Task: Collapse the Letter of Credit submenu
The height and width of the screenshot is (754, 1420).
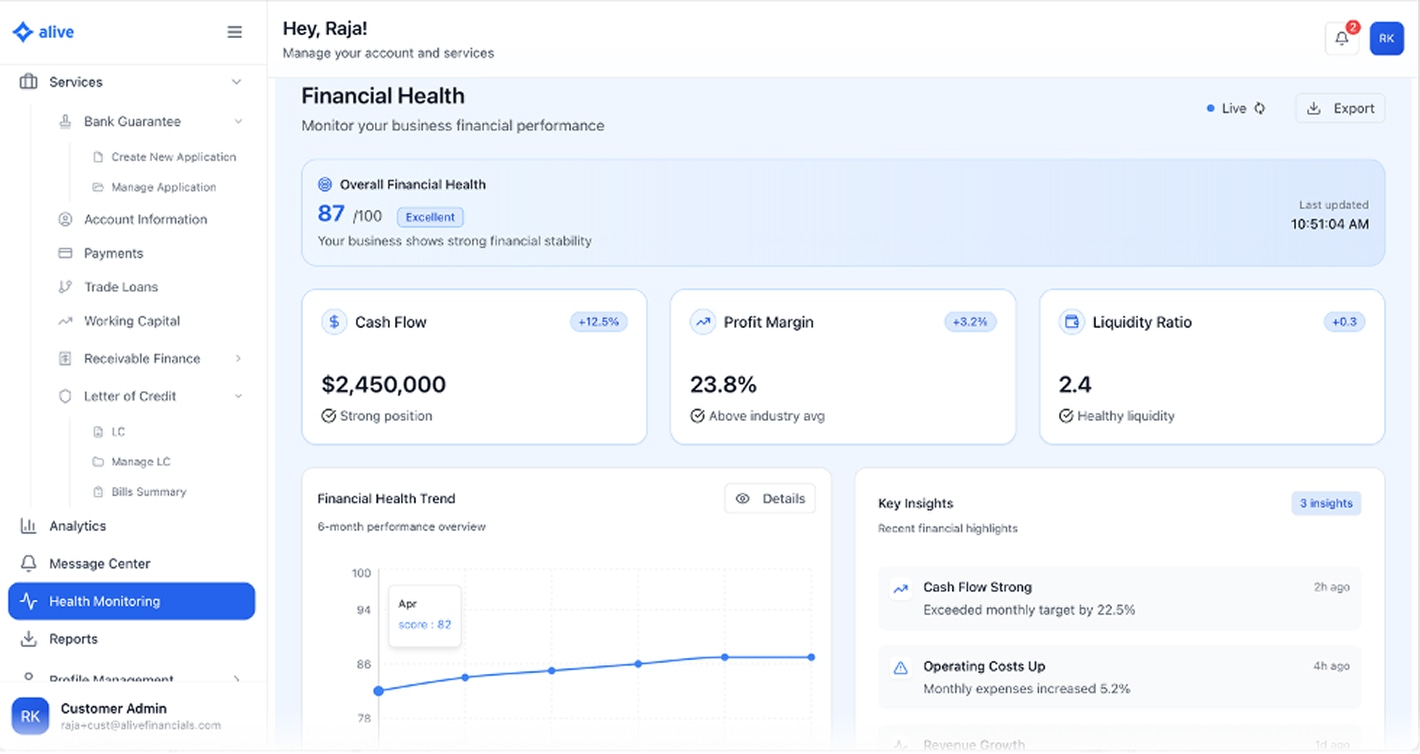Action: tap(238, 397)
